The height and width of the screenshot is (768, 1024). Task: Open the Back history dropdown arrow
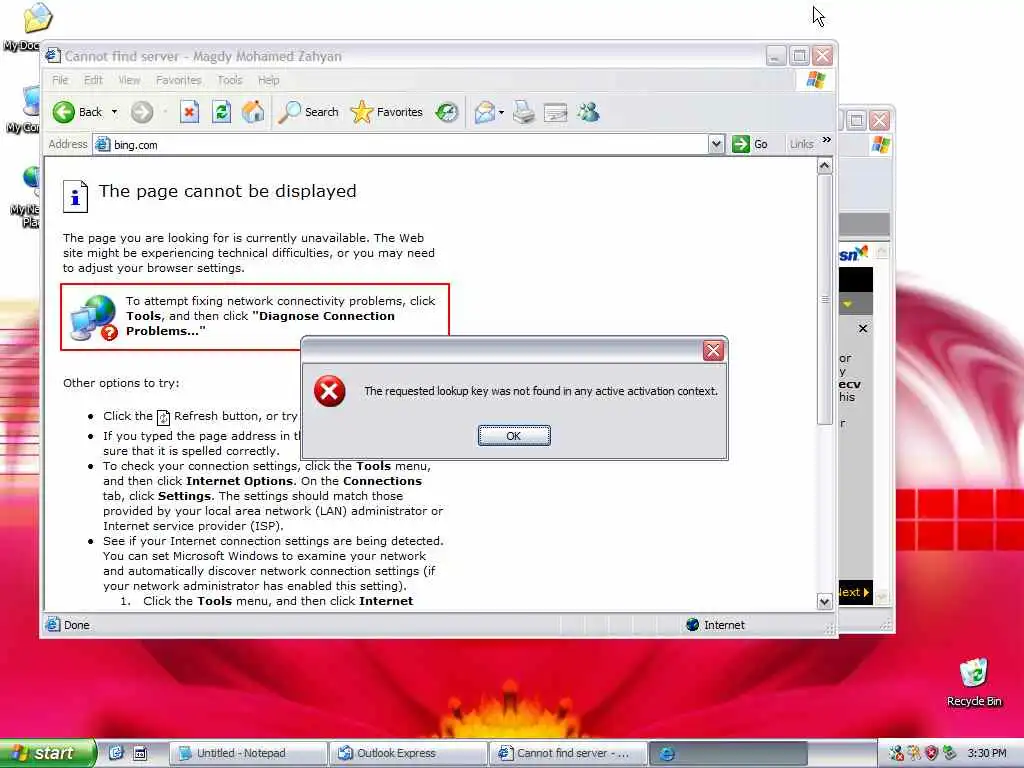point(114,112)
